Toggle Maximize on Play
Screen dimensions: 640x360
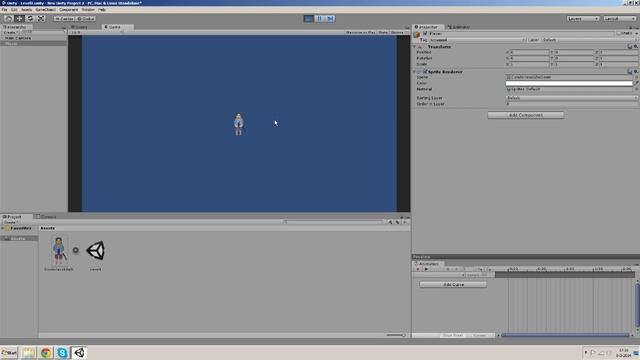(360, 32)
